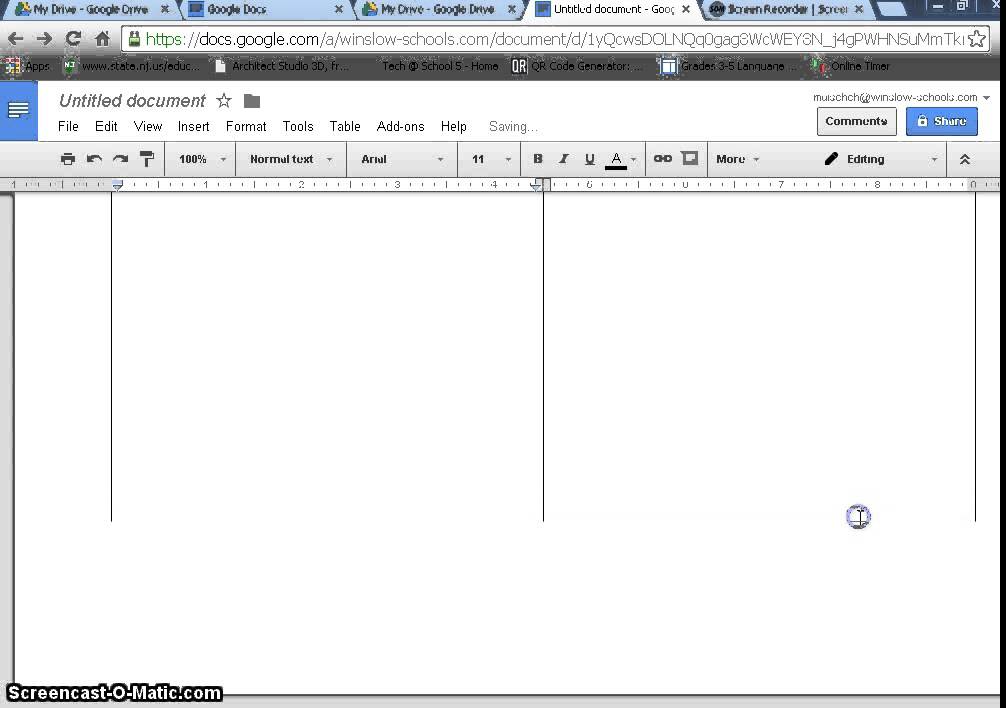Click inside the right table cell
1006x708 pixels.
760,356
